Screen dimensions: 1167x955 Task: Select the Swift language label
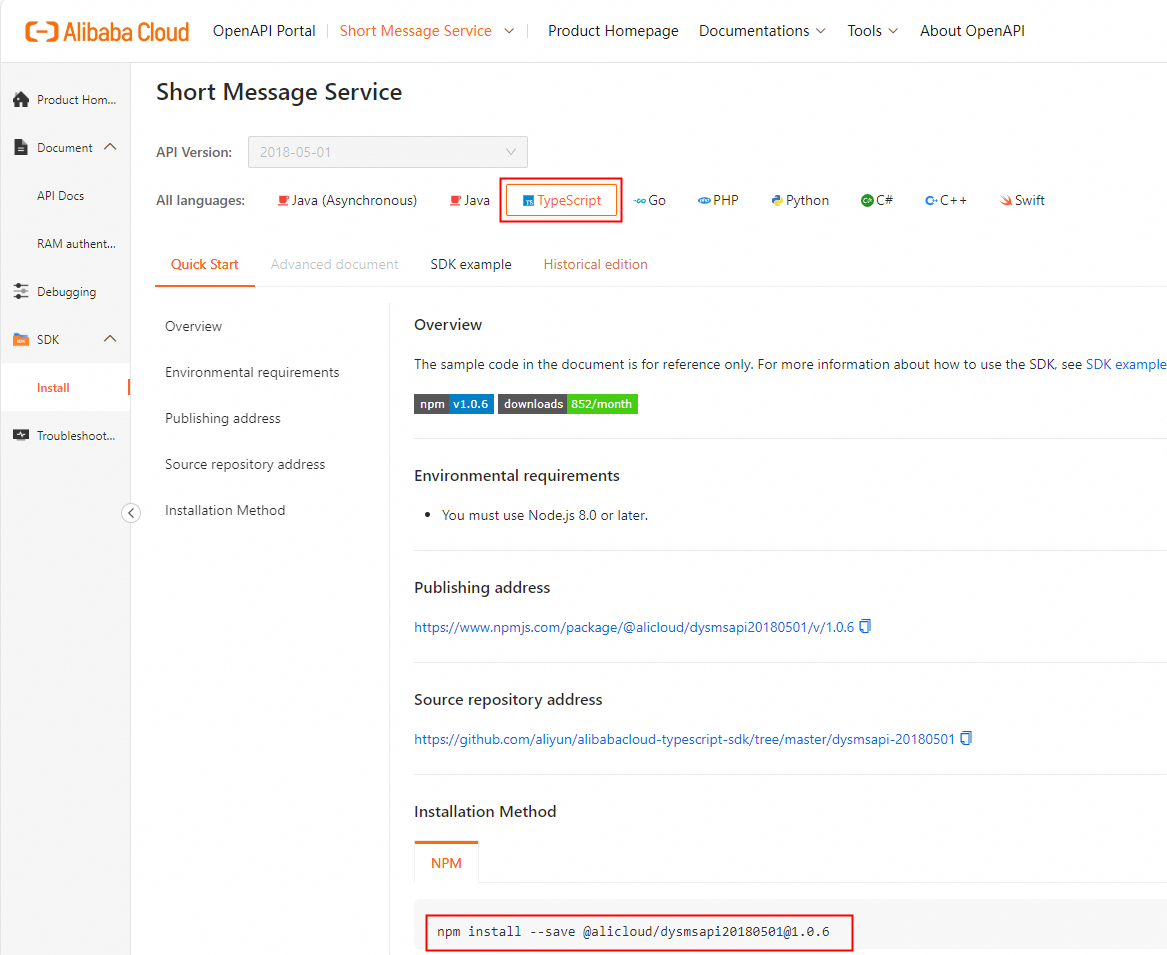[1029, 200]
